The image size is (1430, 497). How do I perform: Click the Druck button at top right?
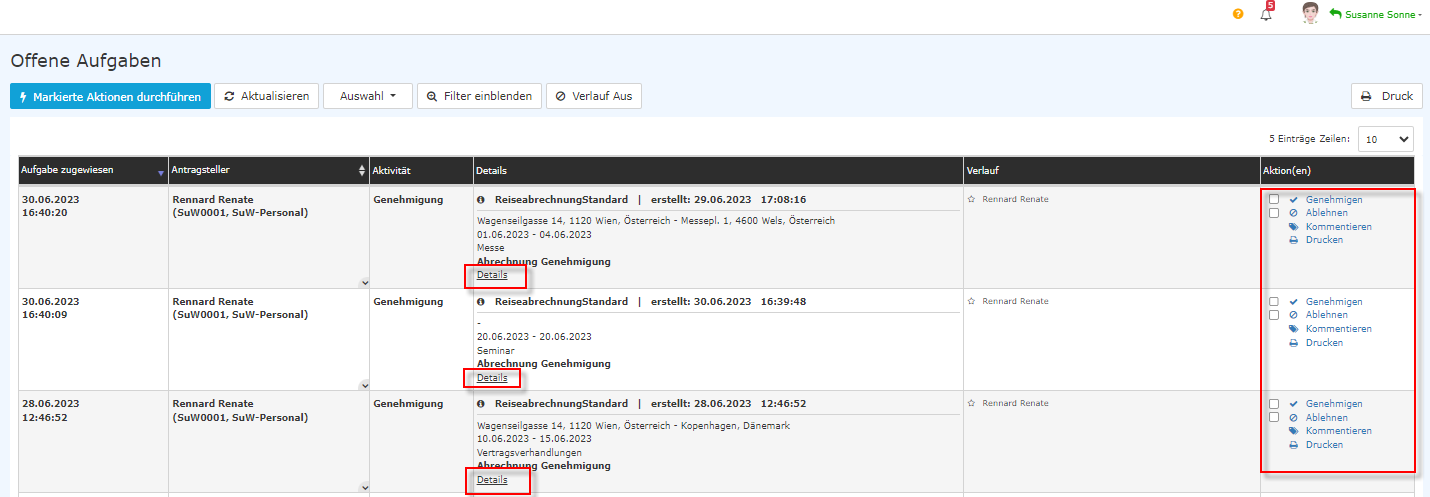[1386, 96]
